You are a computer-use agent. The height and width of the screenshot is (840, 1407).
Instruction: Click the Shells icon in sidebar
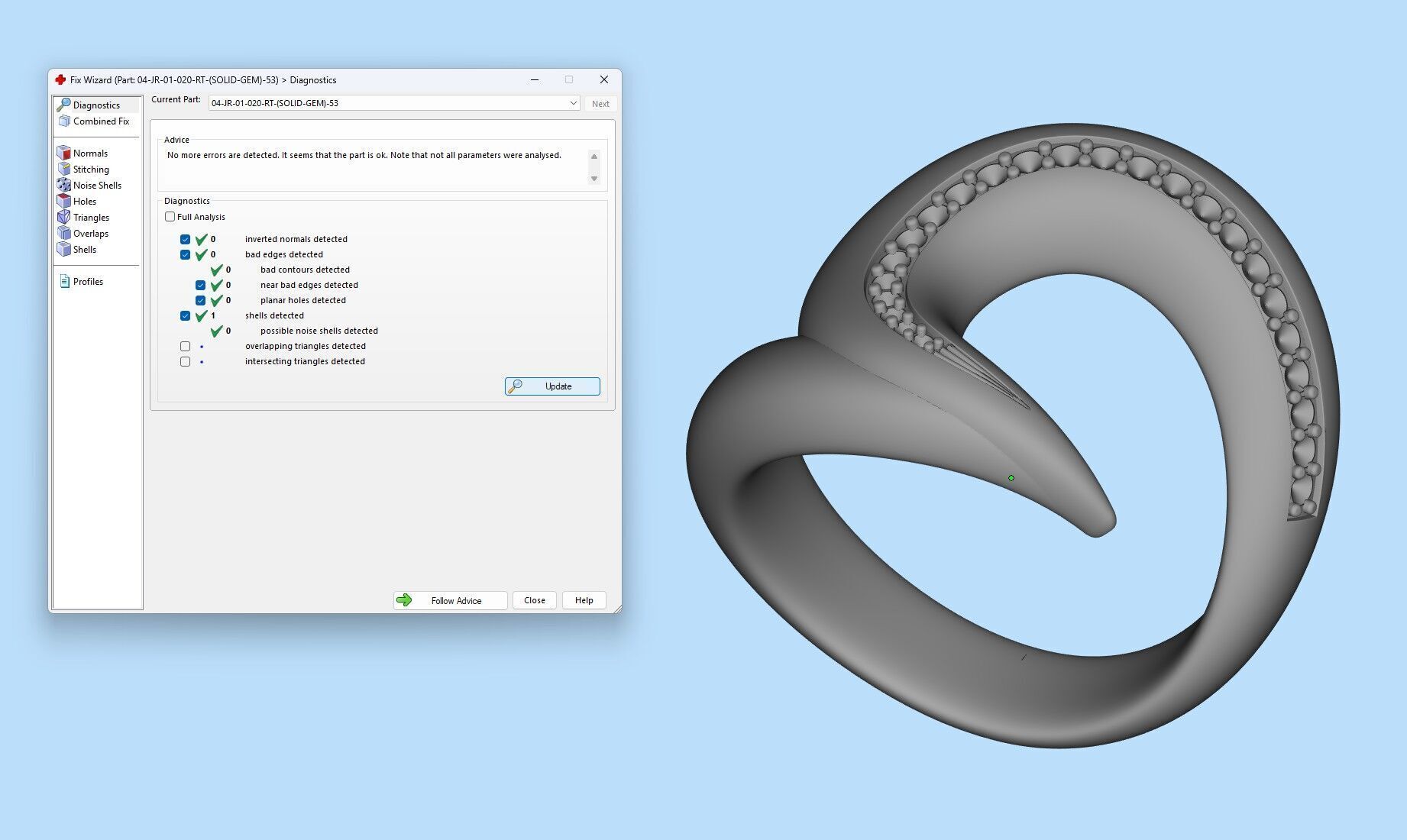(64, 249)
